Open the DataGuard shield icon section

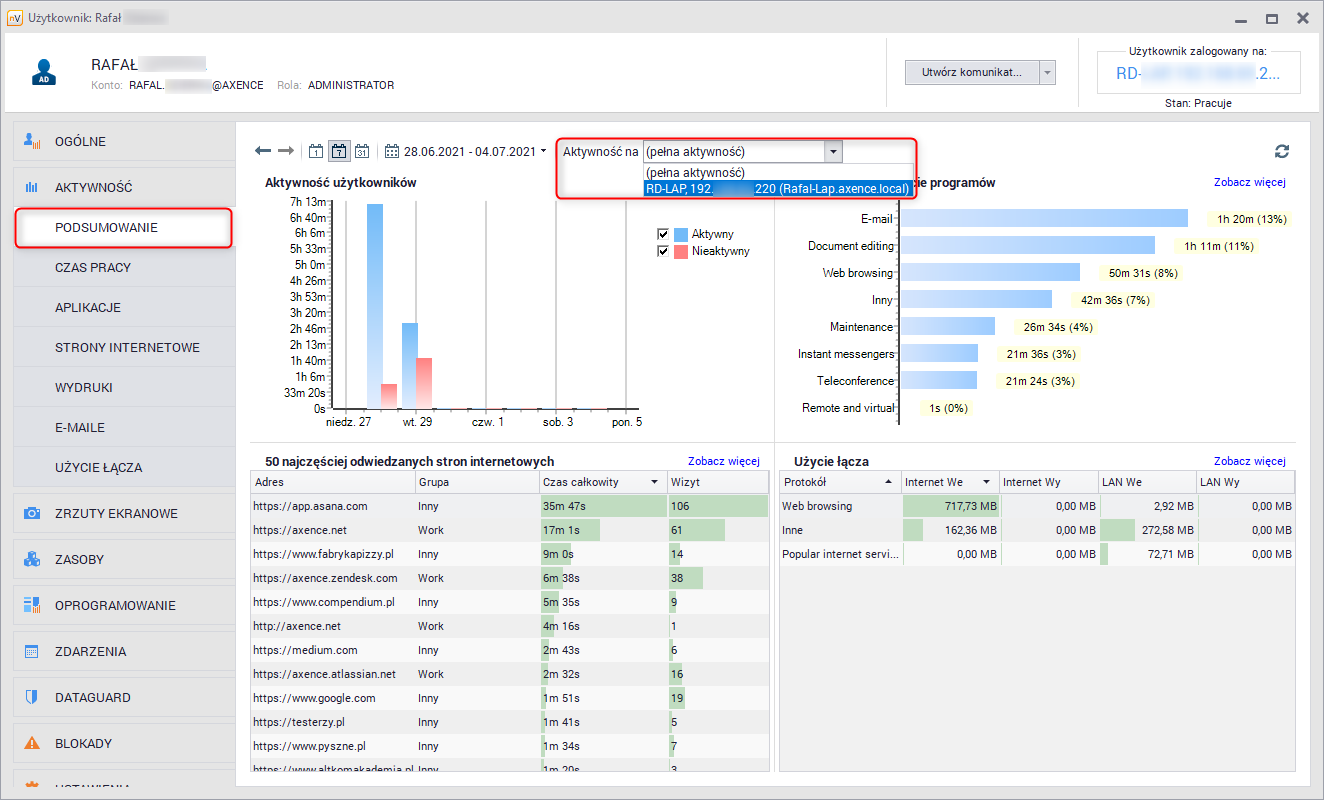point(32,697)
